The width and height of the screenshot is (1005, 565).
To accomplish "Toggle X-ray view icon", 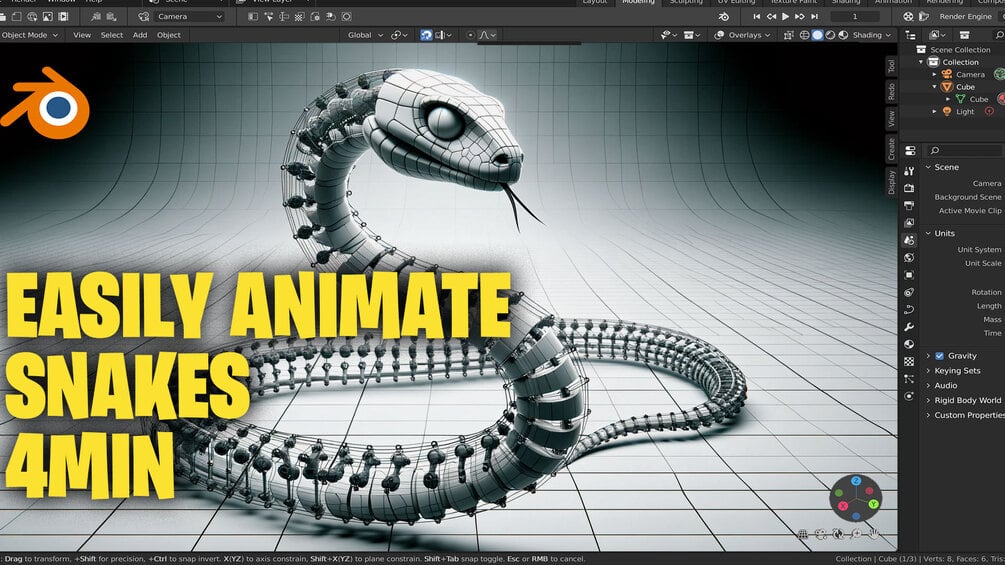I will [788, 35].
